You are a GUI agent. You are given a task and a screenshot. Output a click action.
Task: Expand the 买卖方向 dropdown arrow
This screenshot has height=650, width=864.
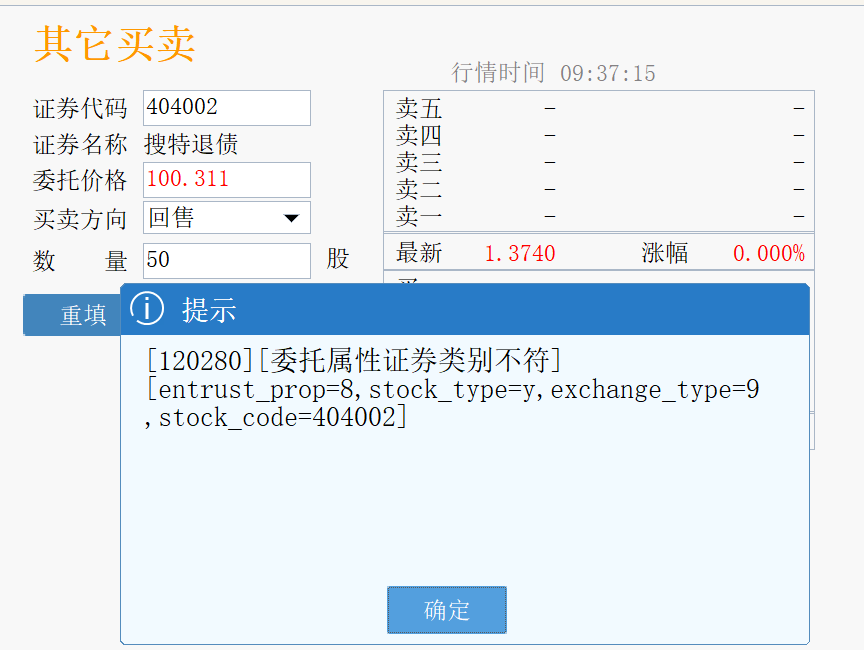(x=292, y=218)
